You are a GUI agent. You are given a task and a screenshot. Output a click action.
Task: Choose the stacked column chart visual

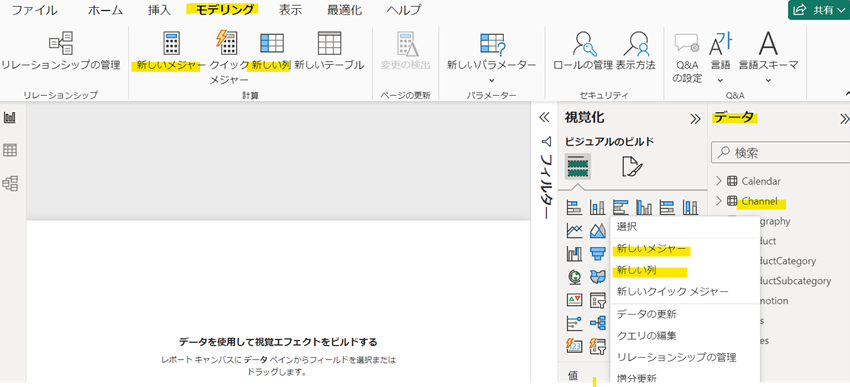(597, 207)
